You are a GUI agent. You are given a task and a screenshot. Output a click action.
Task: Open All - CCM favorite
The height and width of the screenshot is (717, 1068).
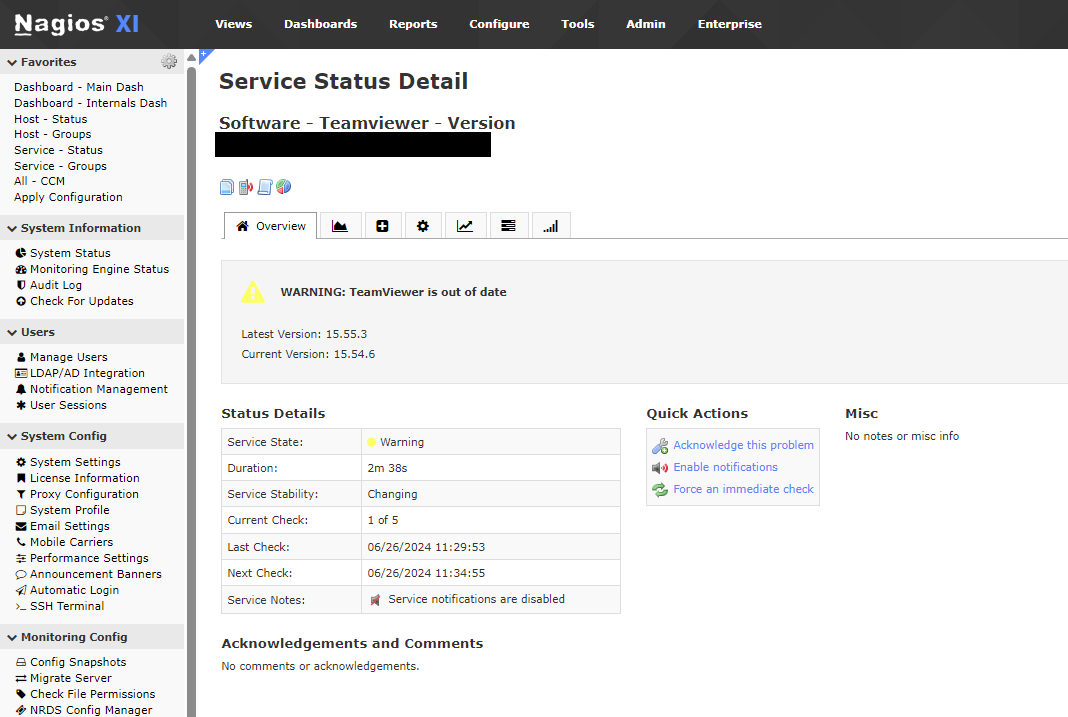[40, 181]
